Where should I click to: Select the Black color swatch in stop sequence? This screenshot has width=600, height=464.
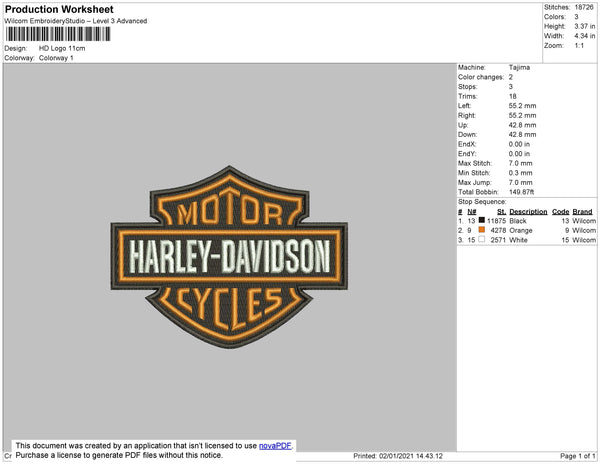coord(482,220)
